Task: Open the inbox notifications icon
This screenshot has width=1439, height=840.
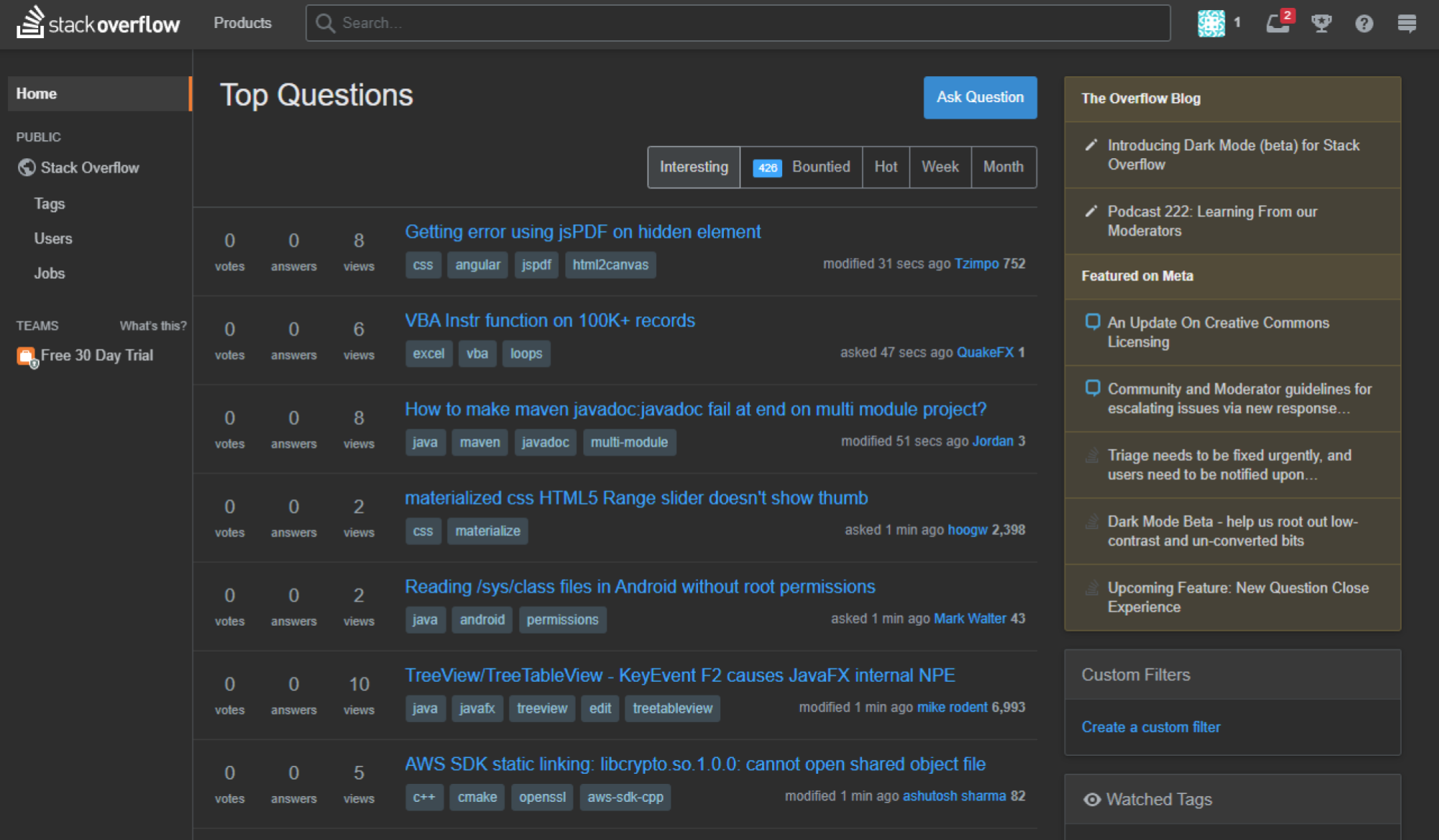Action: (x=1279, y=23)
